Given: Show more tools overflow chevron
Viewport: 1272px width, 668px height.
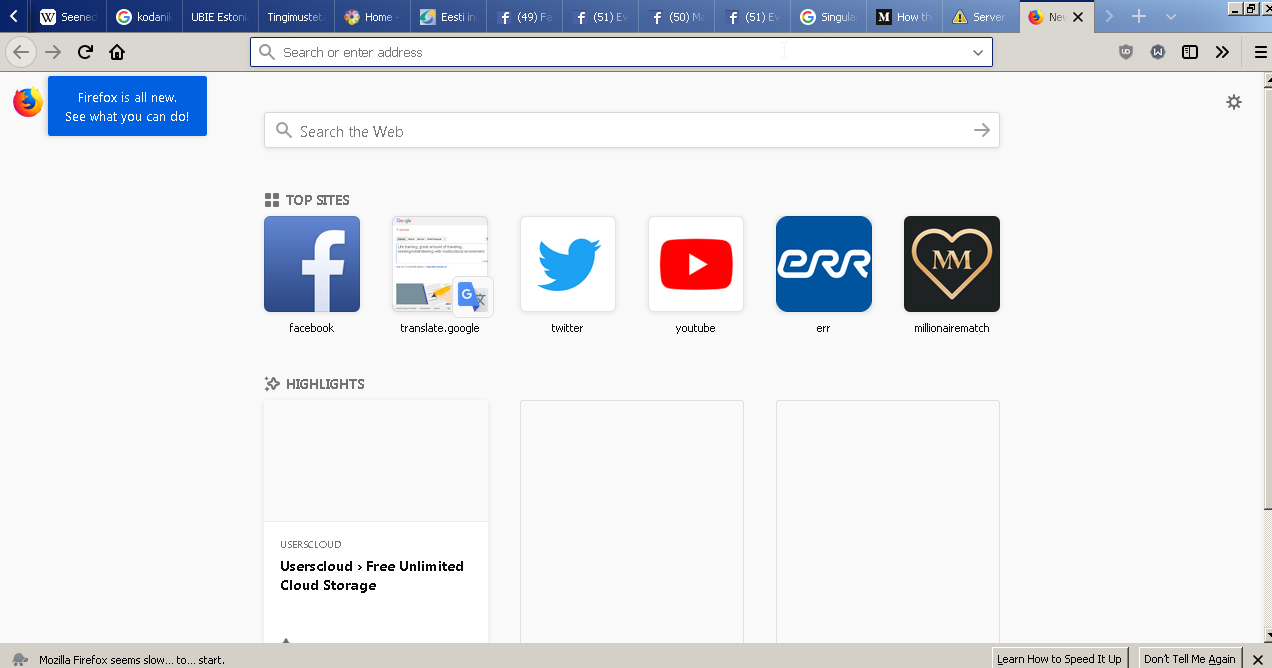Looking at the screenshot, I should pyautogui.click(x=1222, y=52).
